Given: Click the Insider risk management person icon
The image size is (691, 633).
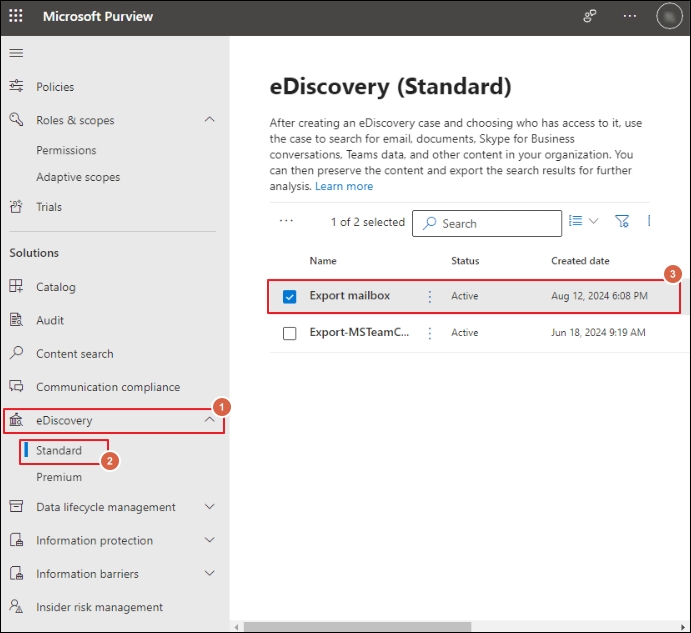Looking at the screenshot, I should click(16, 606).
